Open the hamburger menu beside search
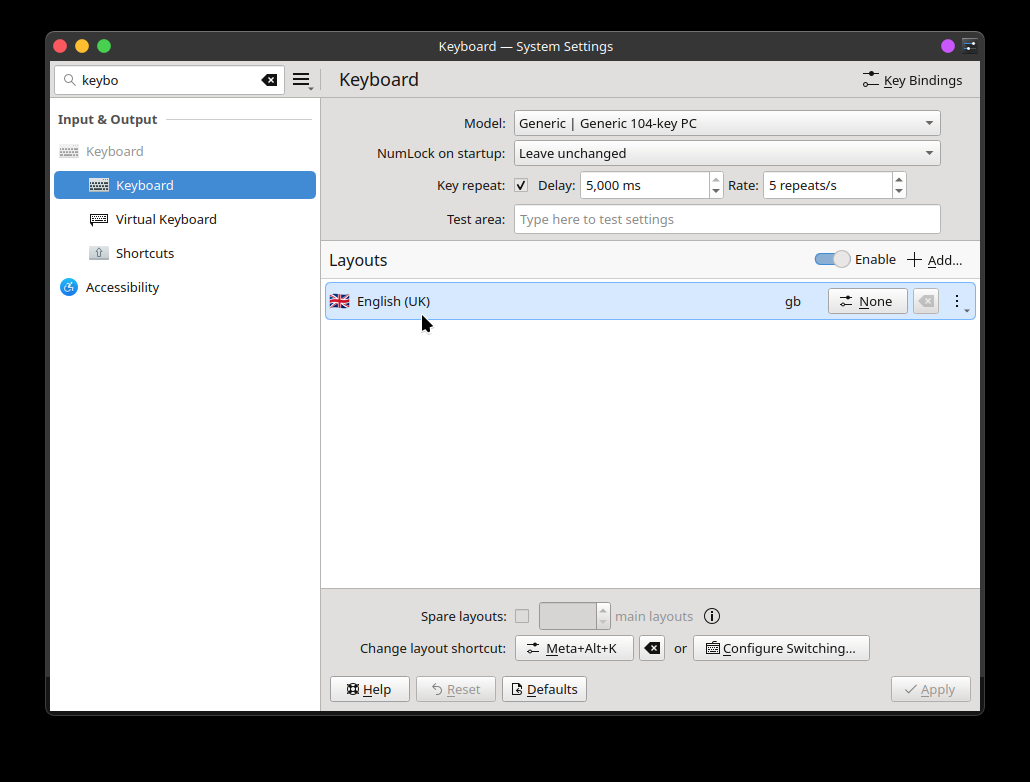The height and width of the screenshot is (782, 1030). [302, 80]
